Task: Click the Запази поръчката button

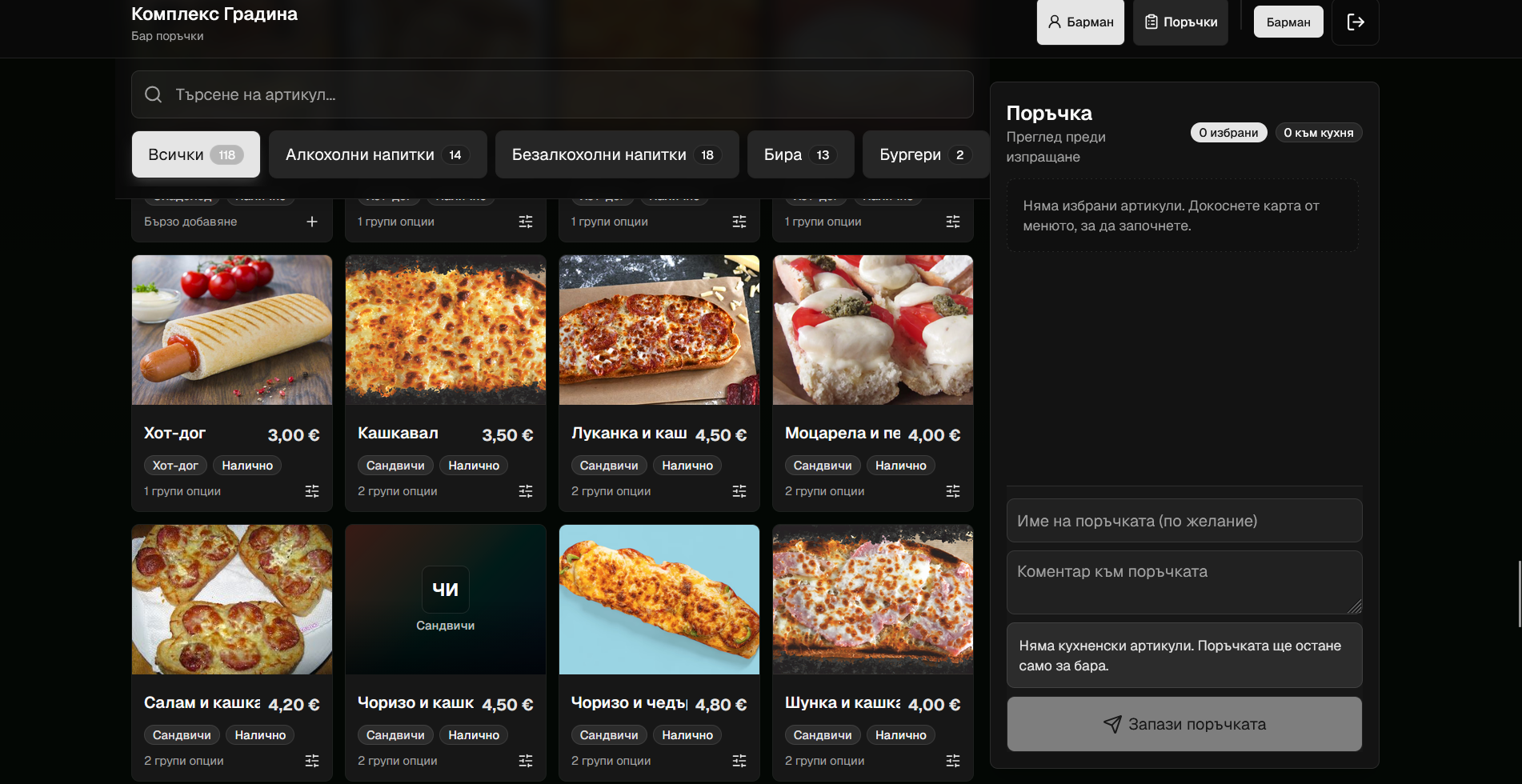Action: tap(1184, 724)
